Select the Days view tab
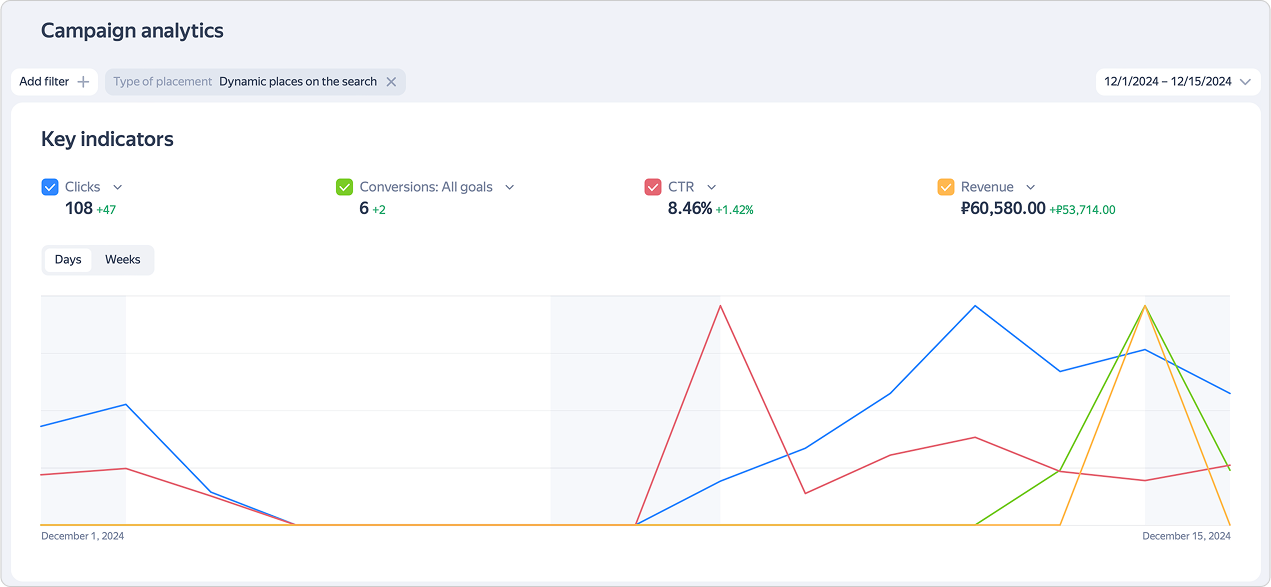This screenshot has width=1271, height=587. (x=68, y=260)
